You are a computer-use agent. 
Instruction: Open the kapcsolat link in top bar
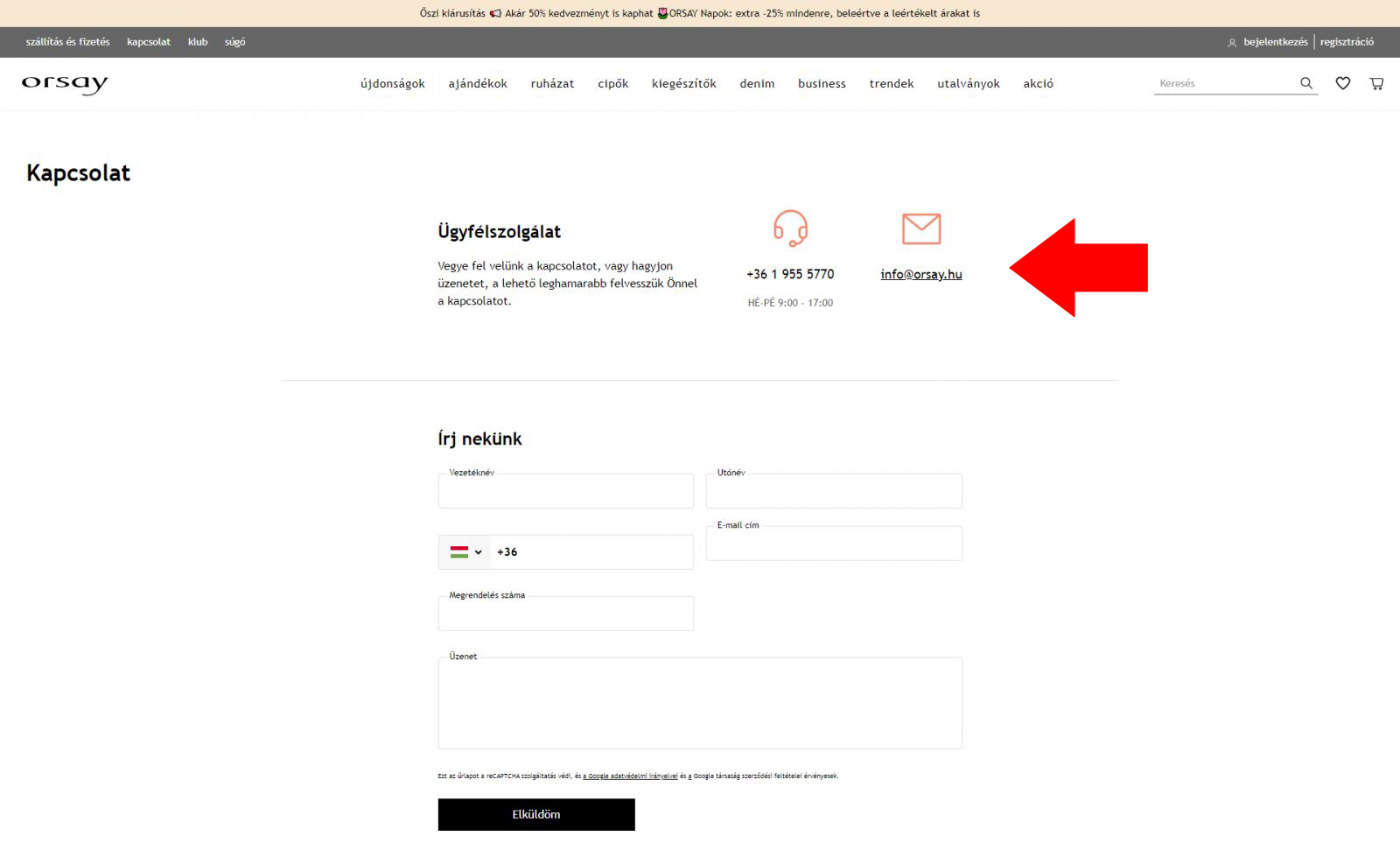pyautogui.click(x=149, y=42)
